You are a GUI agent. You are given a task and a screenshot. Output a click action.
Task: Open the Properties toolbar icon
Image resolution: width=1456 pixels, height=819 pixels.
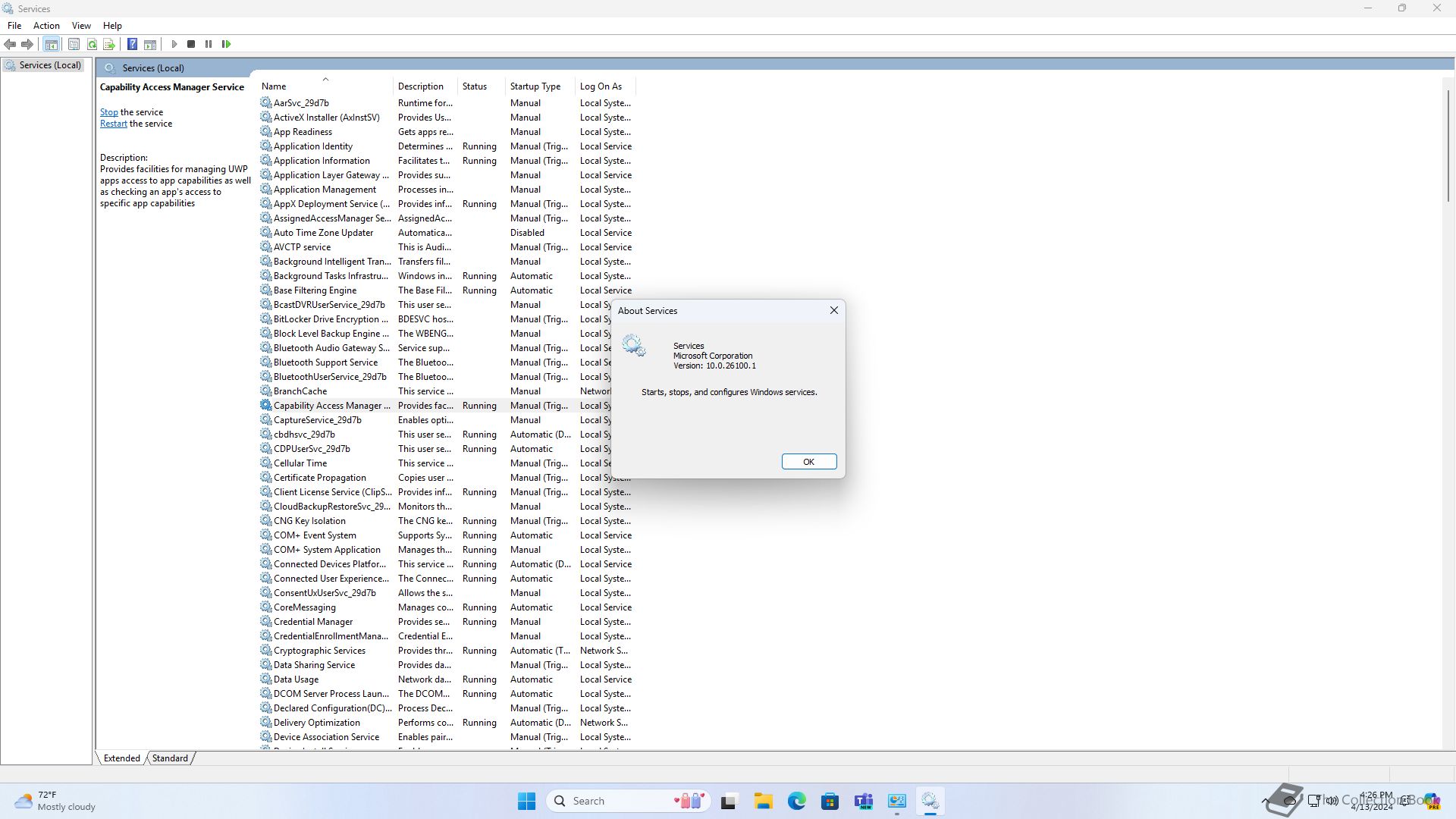(x=74, y=44)
